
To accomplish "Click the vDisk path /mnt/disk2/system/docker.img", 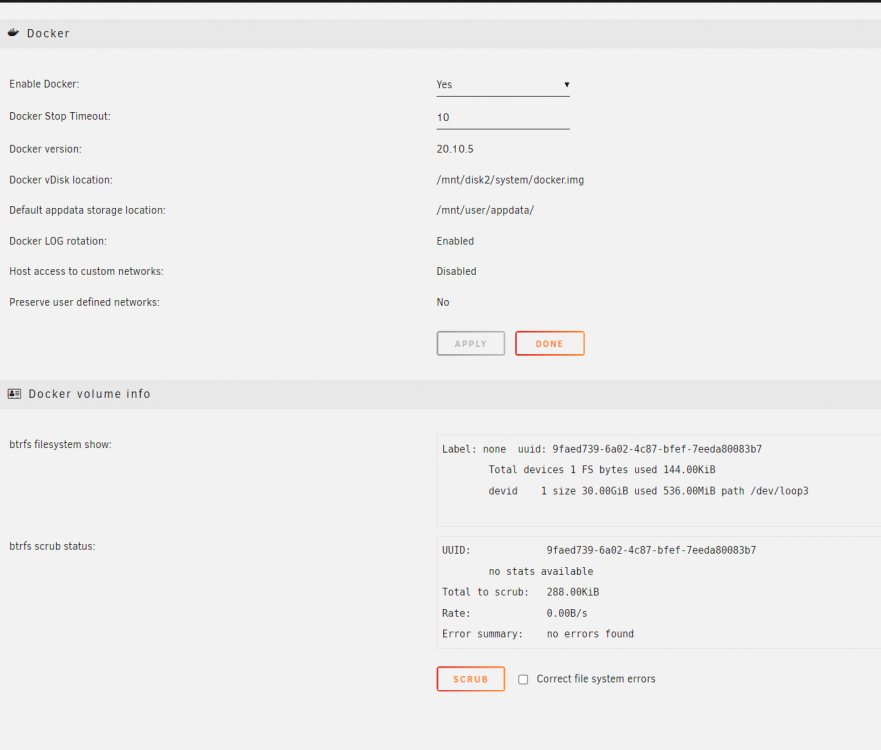I will pyautogui.click(x=510, y=180).
